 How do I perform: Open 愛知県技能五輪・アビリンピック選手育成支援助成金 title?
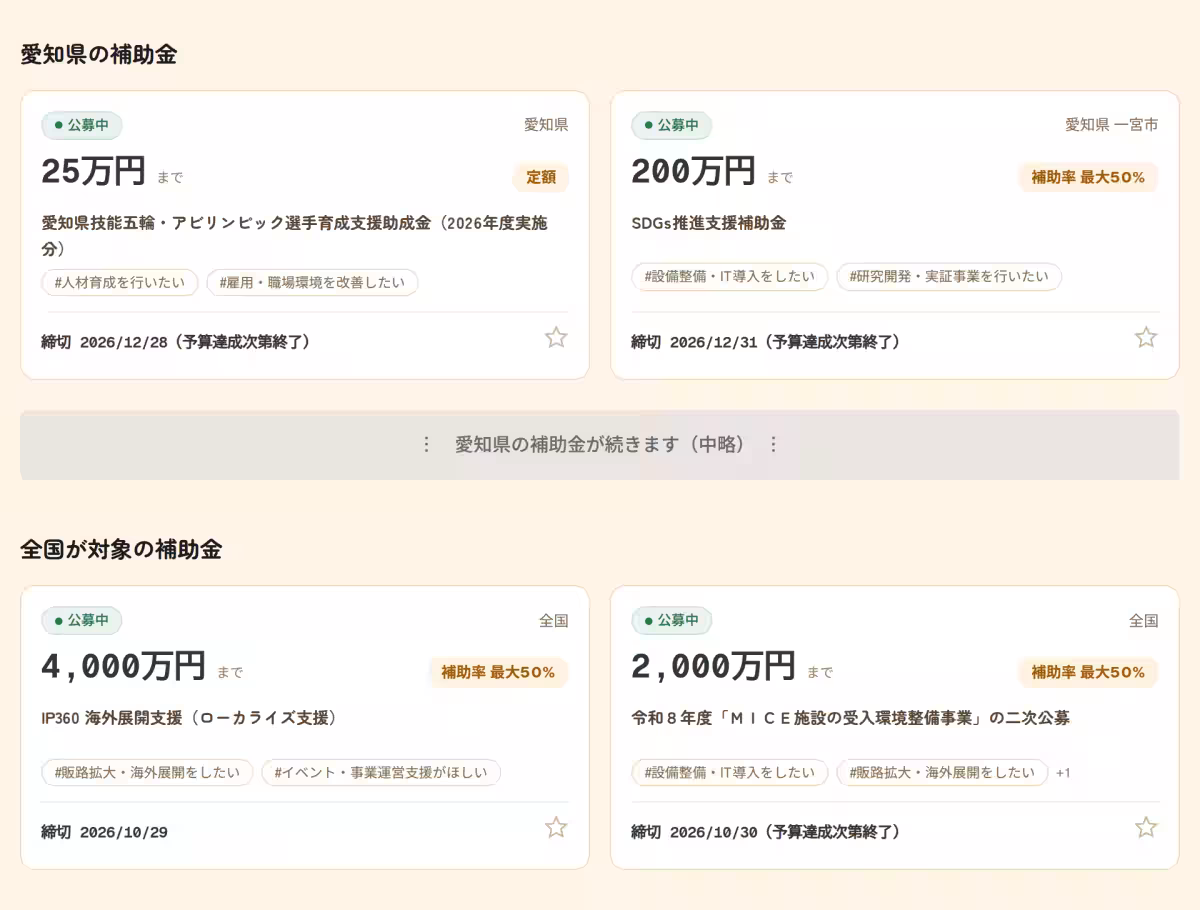[x=294, y=235]
